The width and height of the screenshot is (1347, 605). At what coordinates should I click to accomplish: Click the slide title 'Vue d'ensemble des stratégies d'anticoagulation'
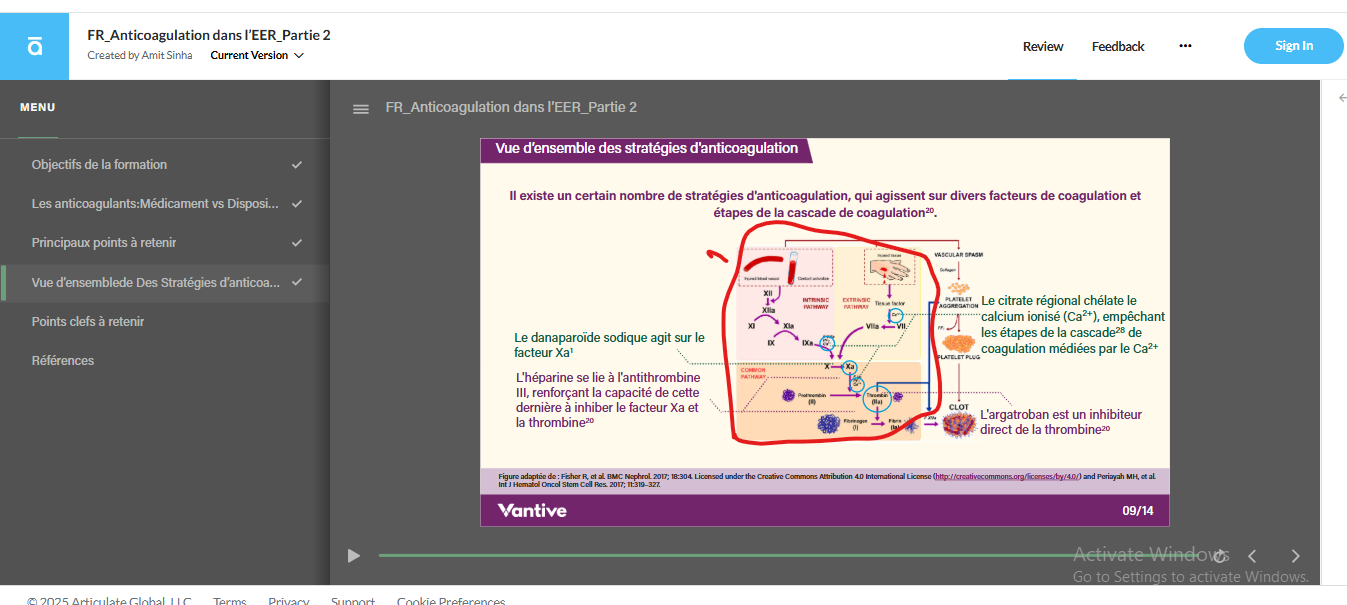click(x=647, y=149)
